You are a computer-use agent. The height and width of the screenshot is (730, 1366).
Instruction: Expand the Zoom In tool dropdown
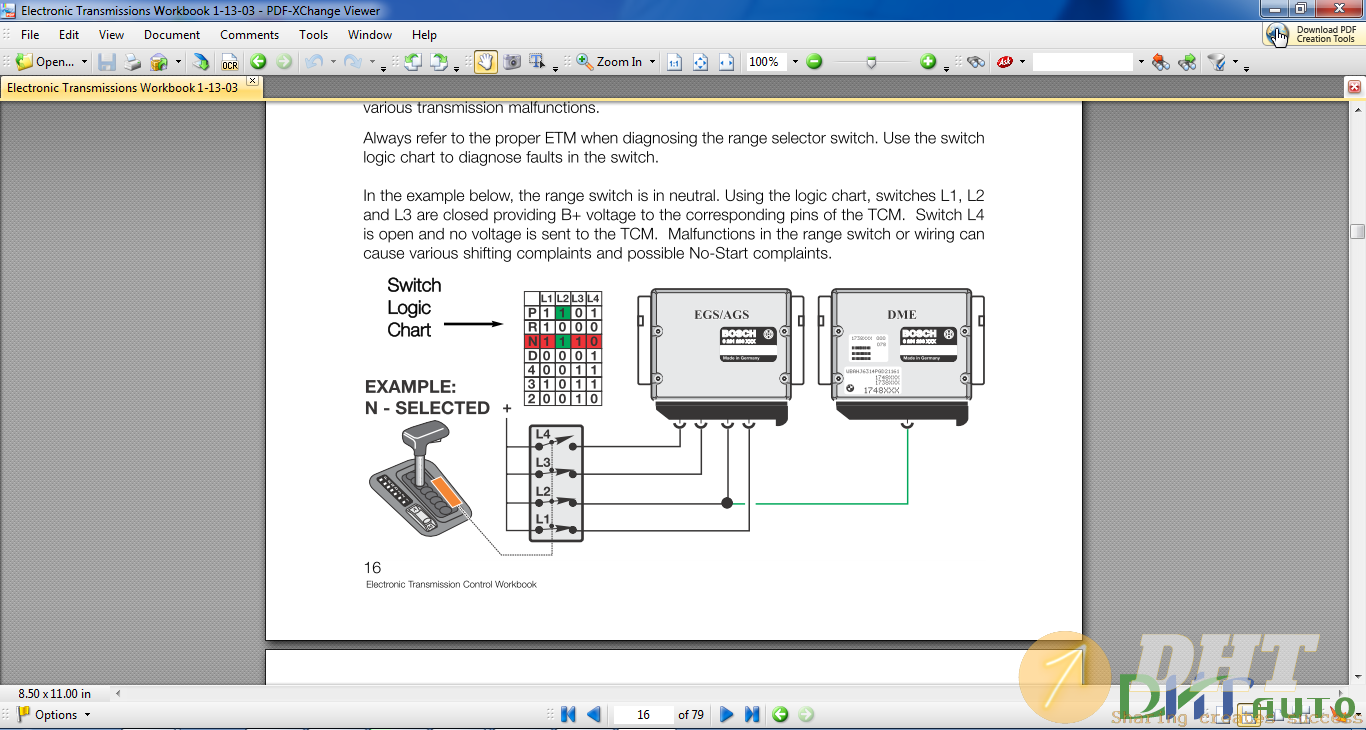[652, 62]
